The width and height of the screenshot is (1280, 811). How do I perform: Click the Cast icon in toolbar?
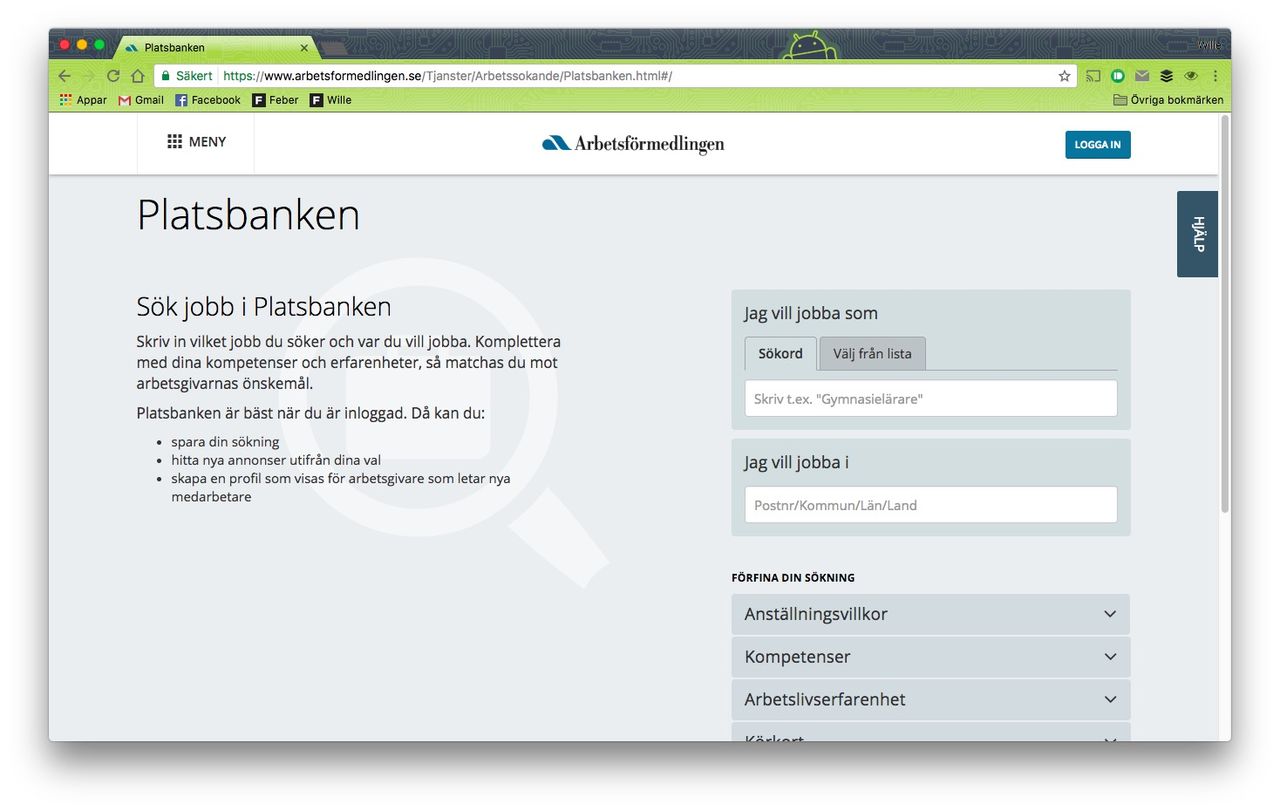[x=1093, y=76]
